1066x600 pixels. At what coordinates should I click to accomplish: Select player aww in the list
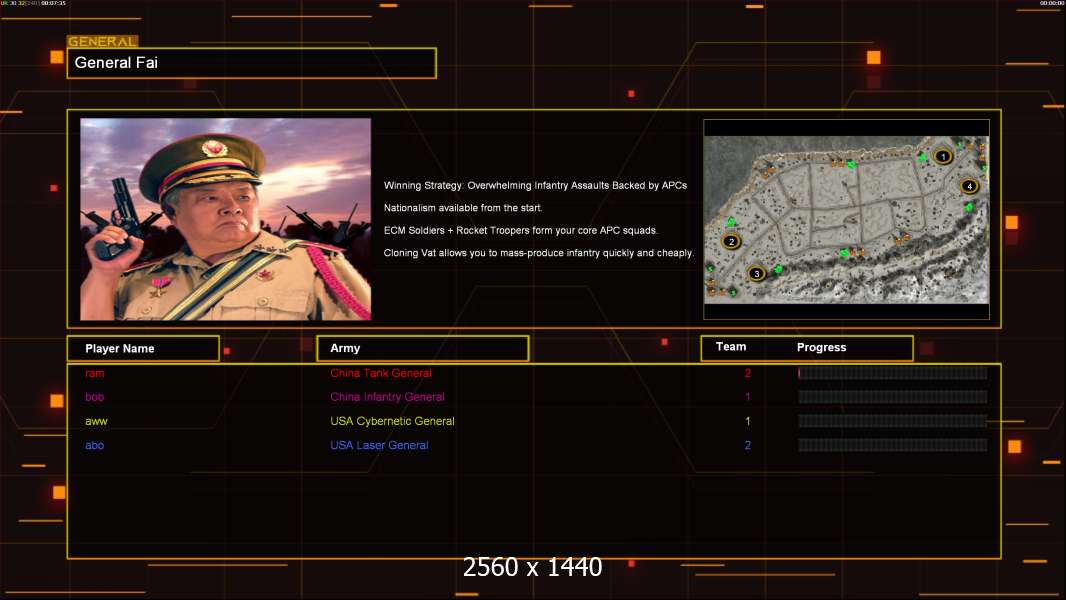tap(96, 421)
